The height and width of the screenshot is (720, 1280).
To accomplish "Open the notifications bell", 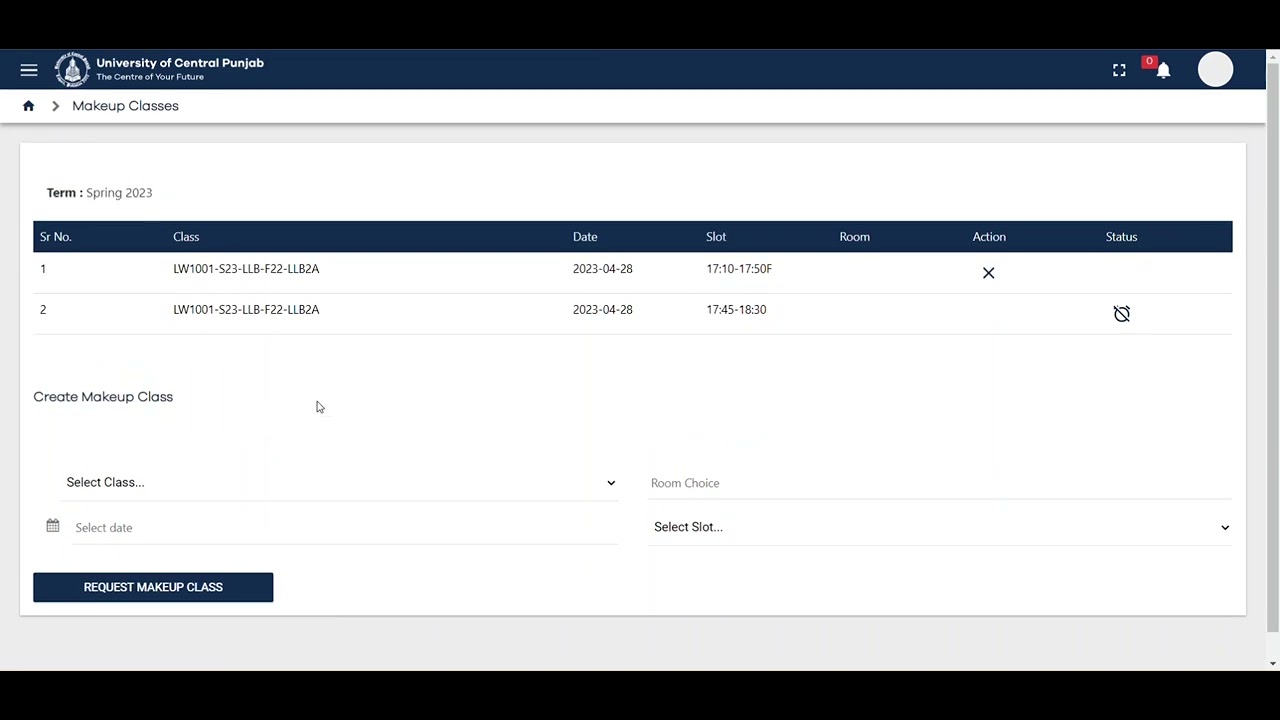I will 1163,71.
